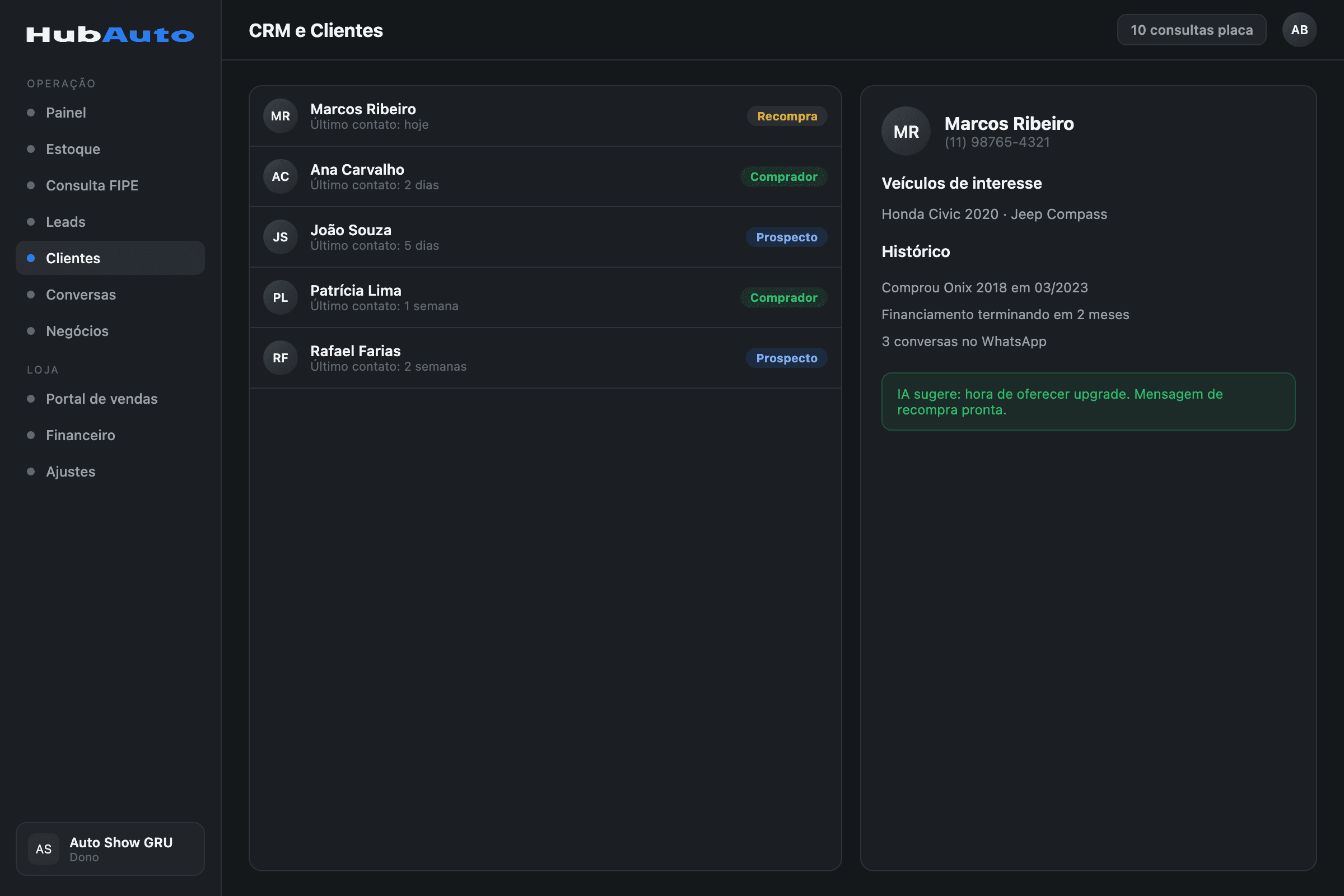This screenshot has width=1344, height=896.
Task: Click Ana Carvalho's Comprador tag
Action: coord(783,176)
